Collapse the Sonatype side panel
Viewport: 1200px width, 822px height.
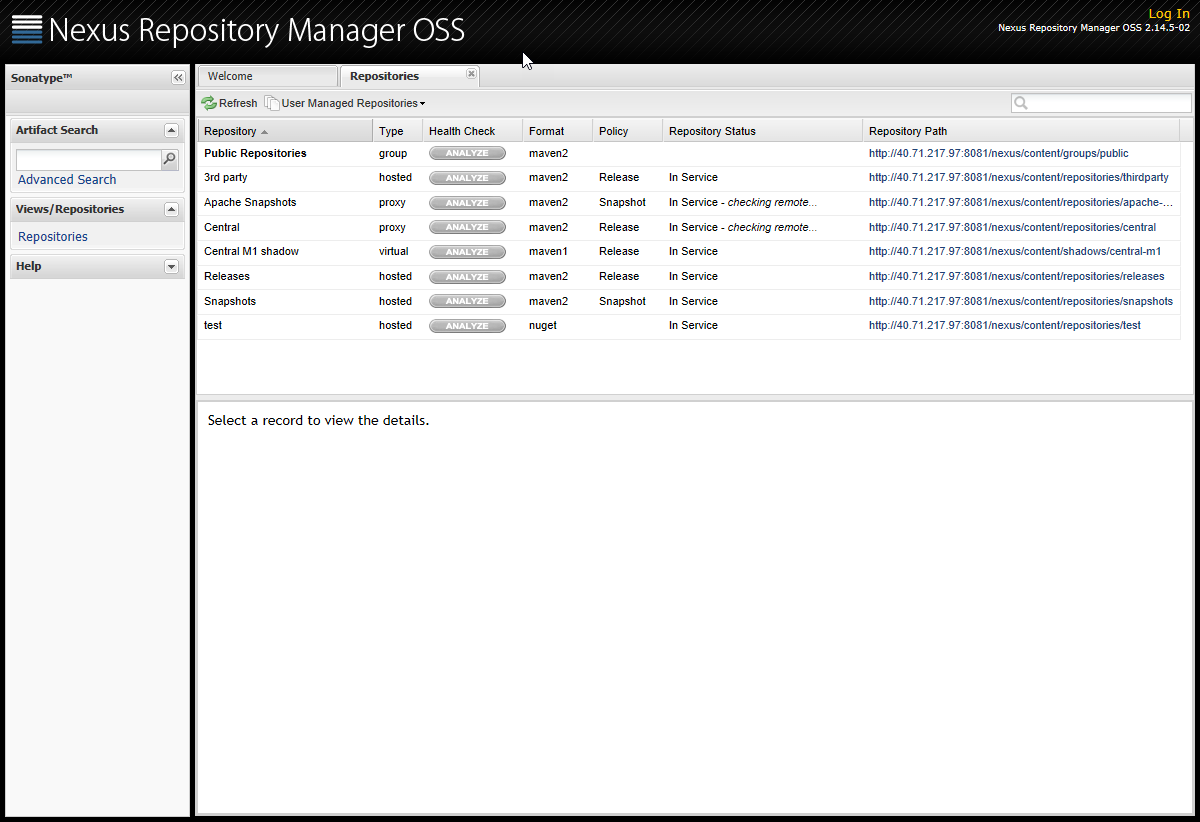coord(178,78)
